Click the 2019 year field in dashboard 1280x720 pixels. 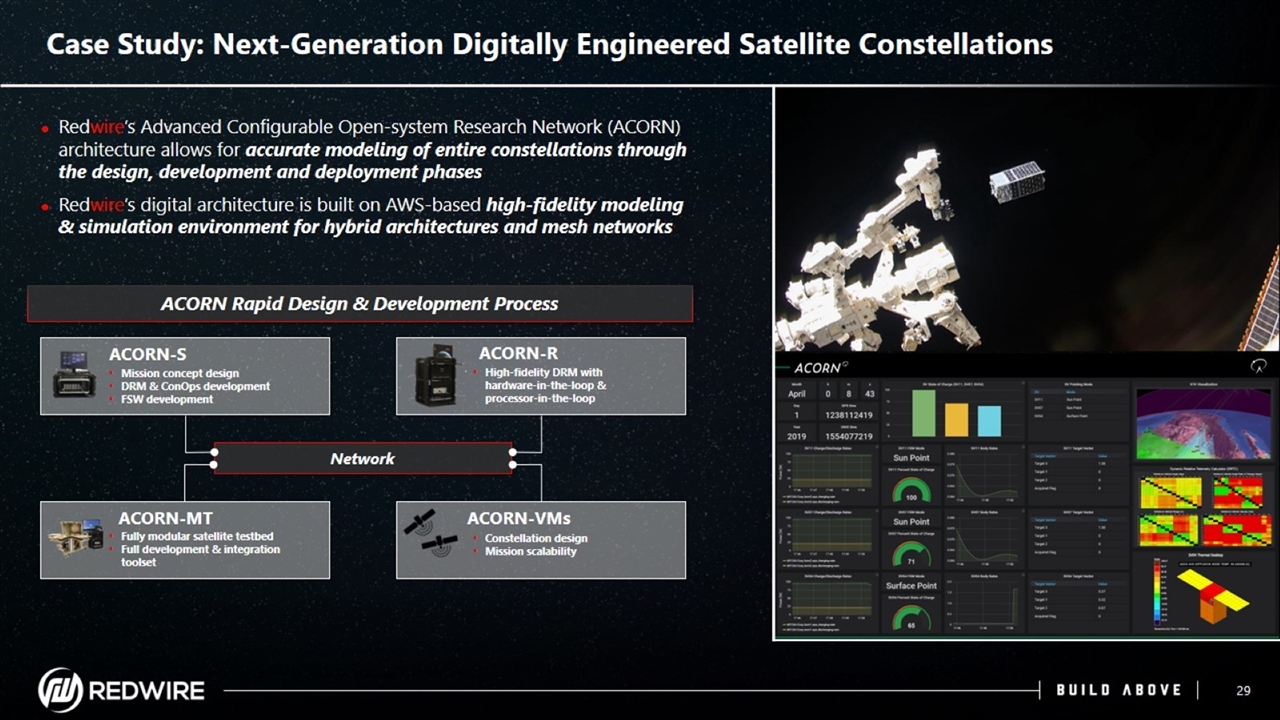tap(797, 436)
